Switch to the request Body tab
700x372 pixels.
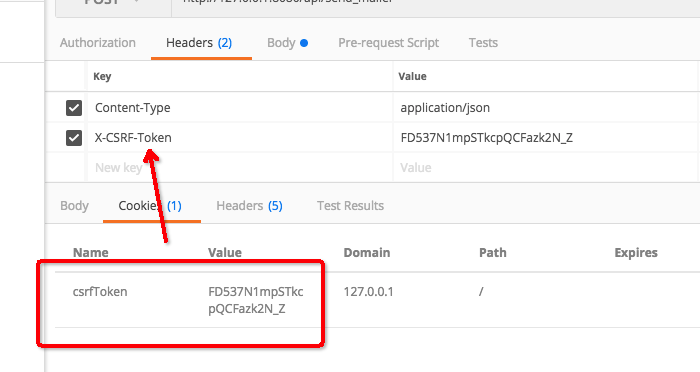tap(288, 43)
